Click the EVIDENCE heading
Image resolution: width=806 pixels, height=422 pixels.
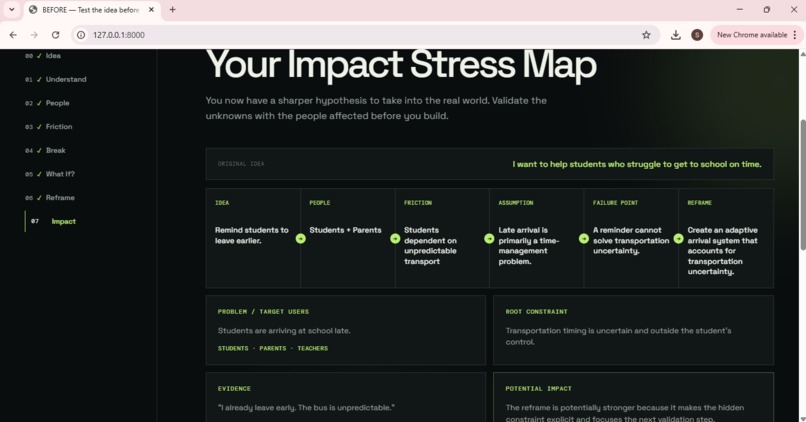(234, 389)
